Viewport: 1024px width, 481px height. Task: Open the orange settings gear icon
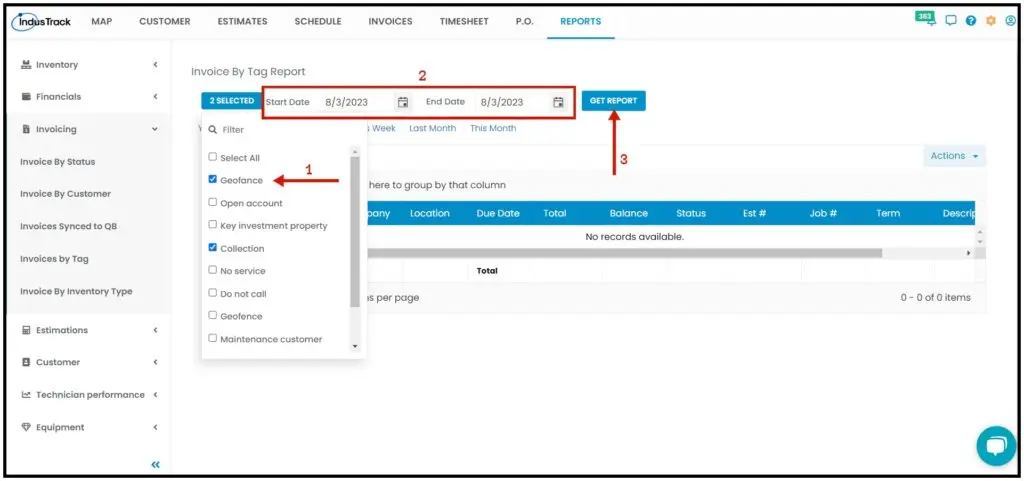click(x=991, y=21)
